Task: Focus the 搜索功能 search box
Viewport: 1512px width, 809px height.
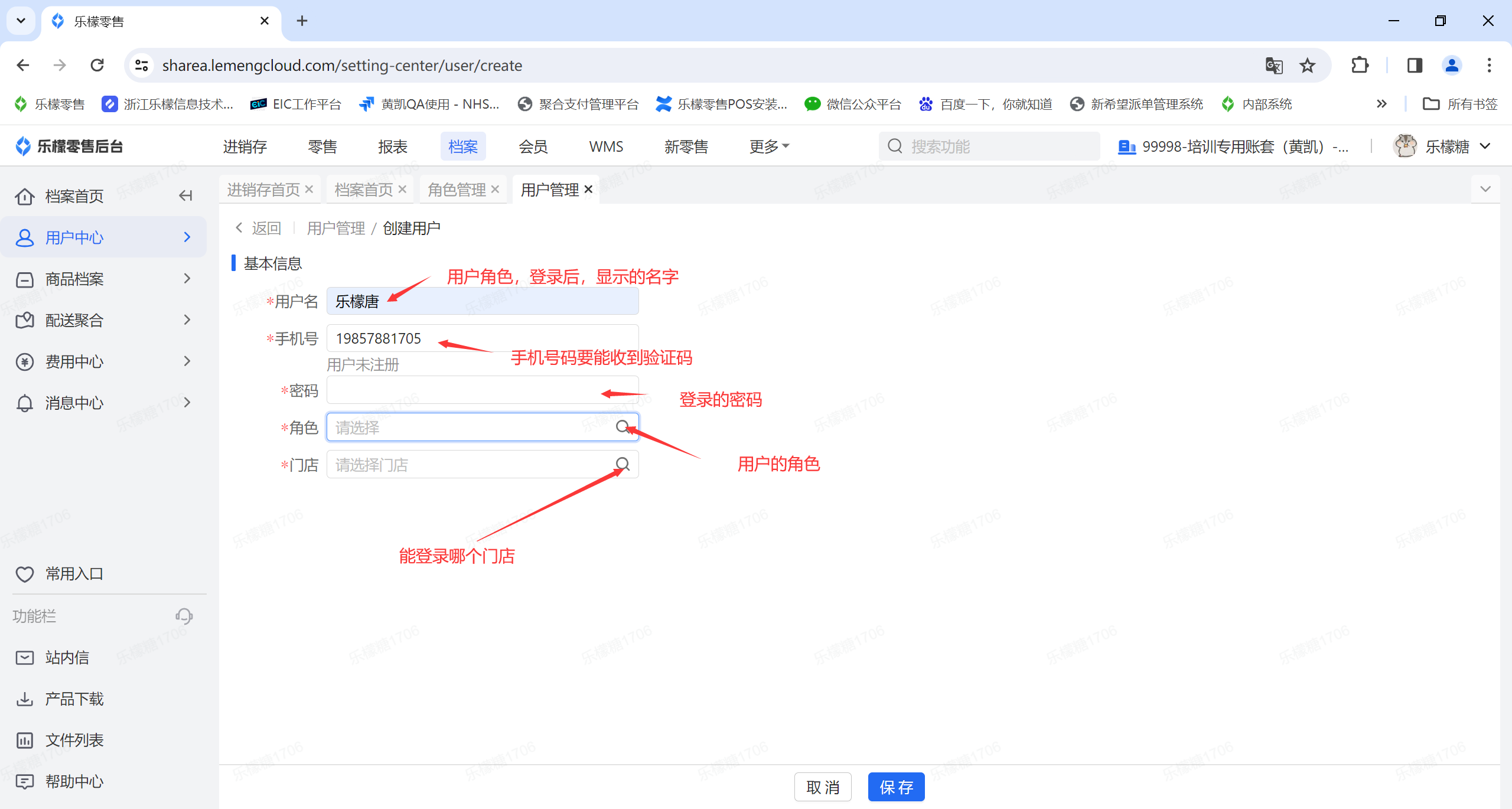Action: coord(989,146)
